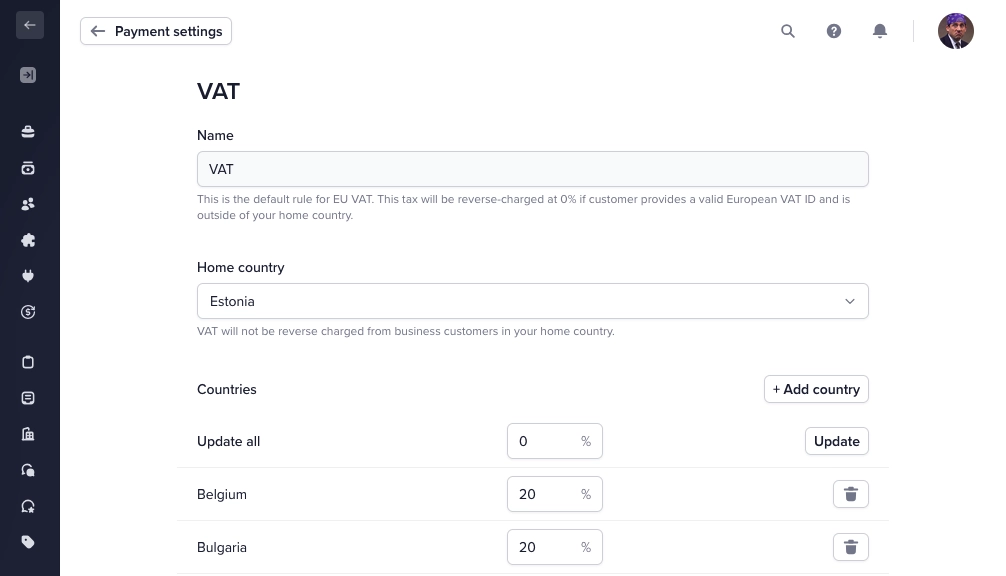Open the notifications bell
This screenshot has width=1006, height=576.
pyautogui.click(x=880, y=31)
